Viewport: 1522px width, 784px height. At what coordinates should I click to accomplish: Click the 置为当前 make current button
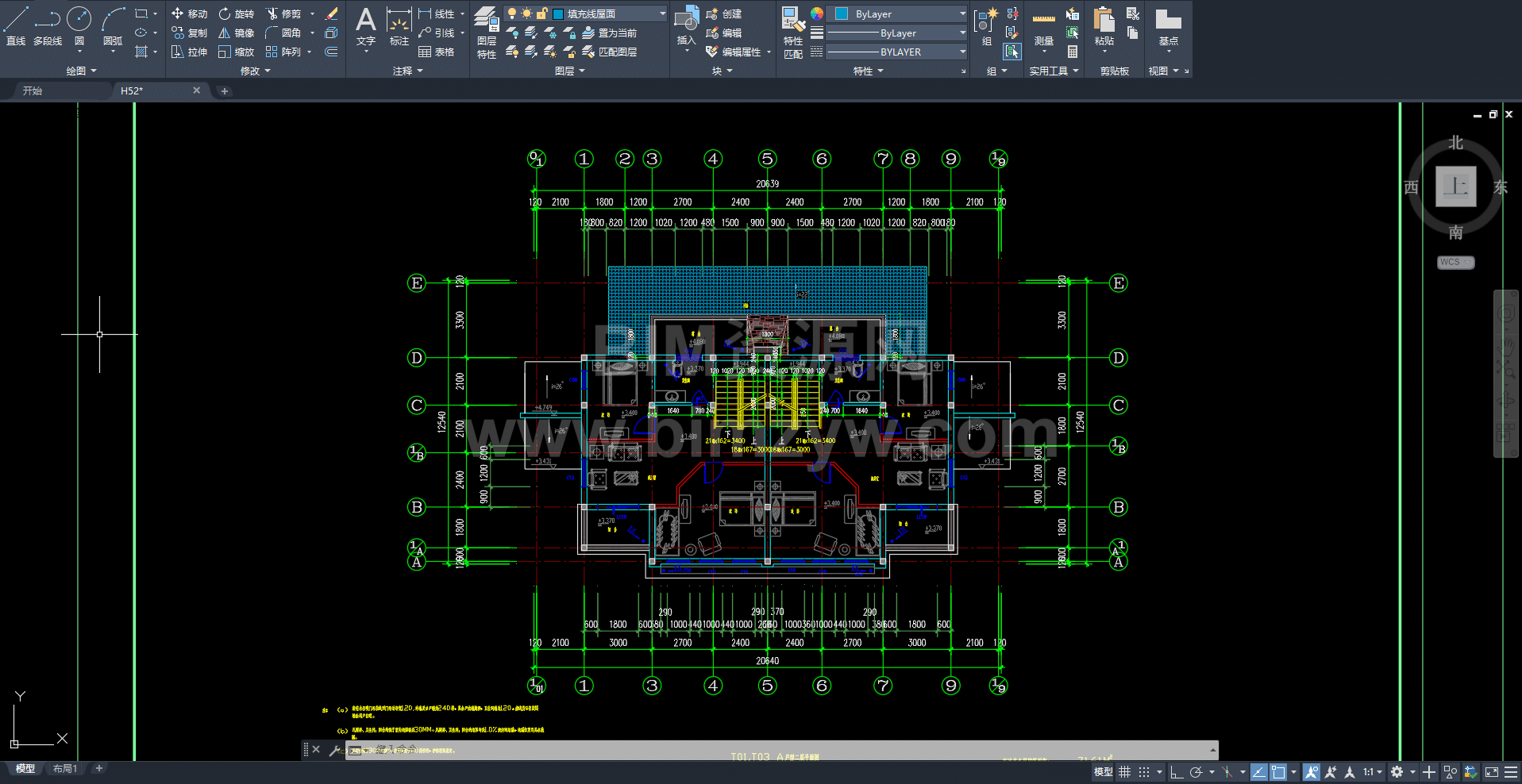(610, 33)
